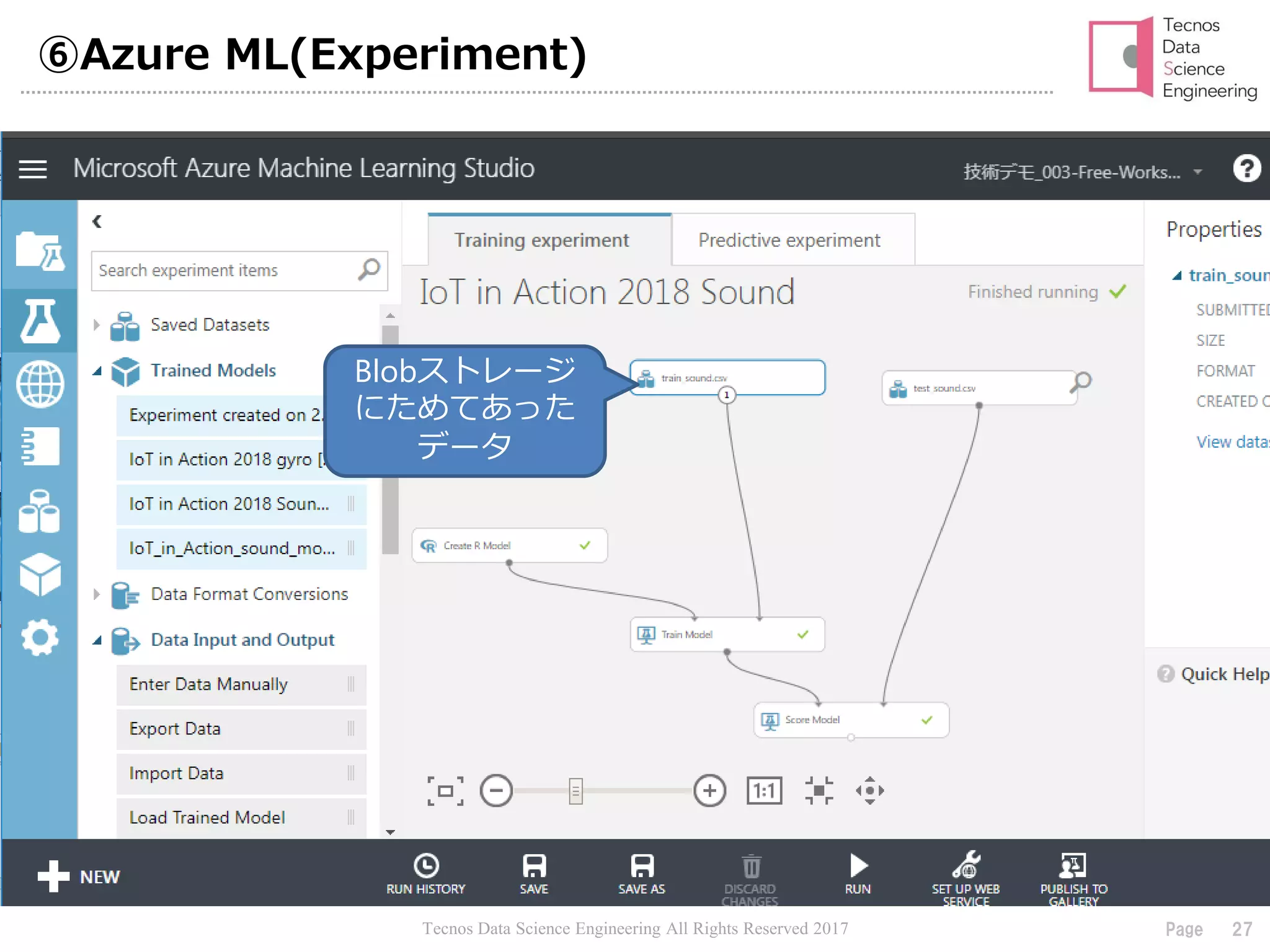Click output port 1 of train_sound.csv

tap(727, 395)
